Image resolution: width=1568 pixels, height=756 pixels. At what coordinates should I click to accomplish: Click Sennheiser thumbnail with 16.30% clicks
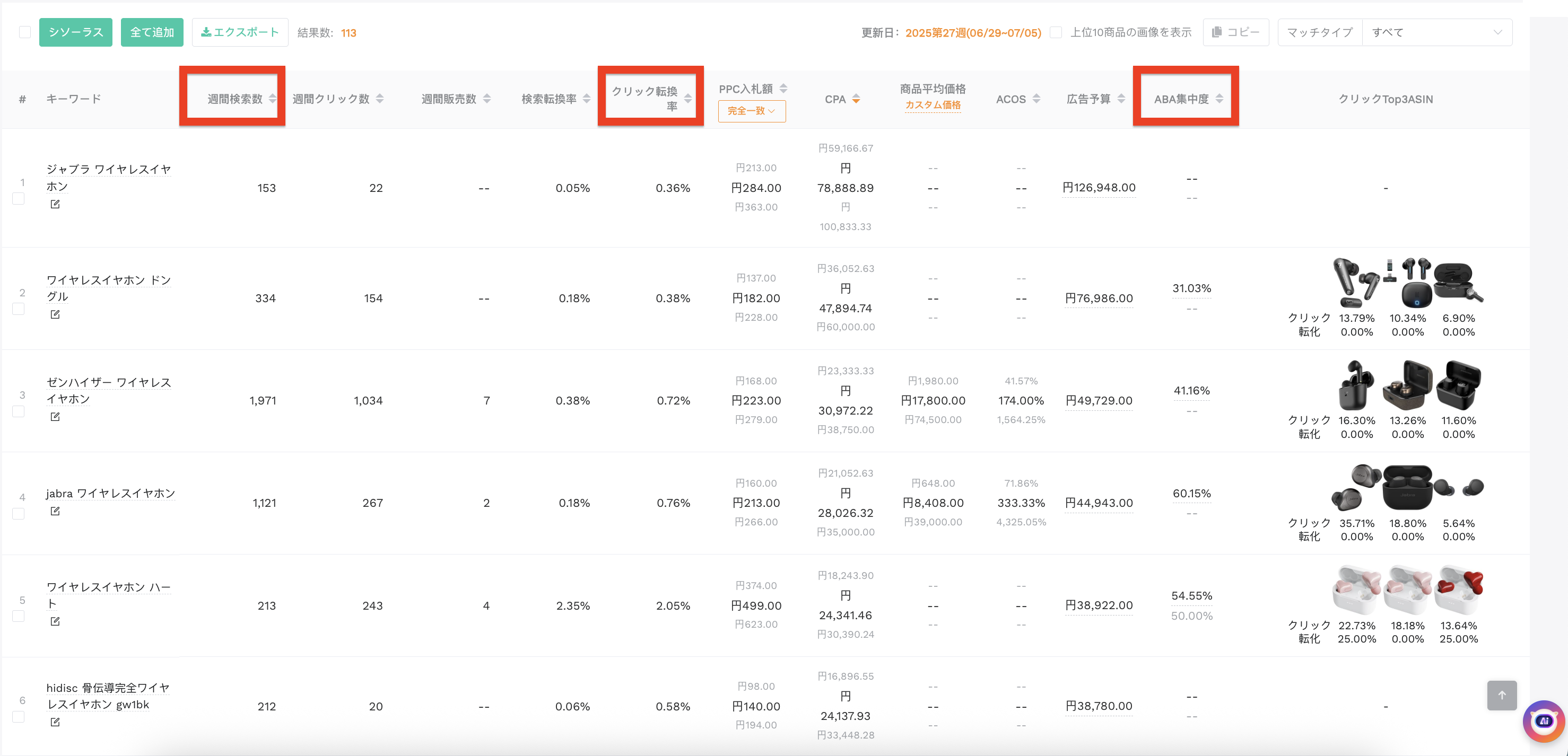tap(1356, 385)
